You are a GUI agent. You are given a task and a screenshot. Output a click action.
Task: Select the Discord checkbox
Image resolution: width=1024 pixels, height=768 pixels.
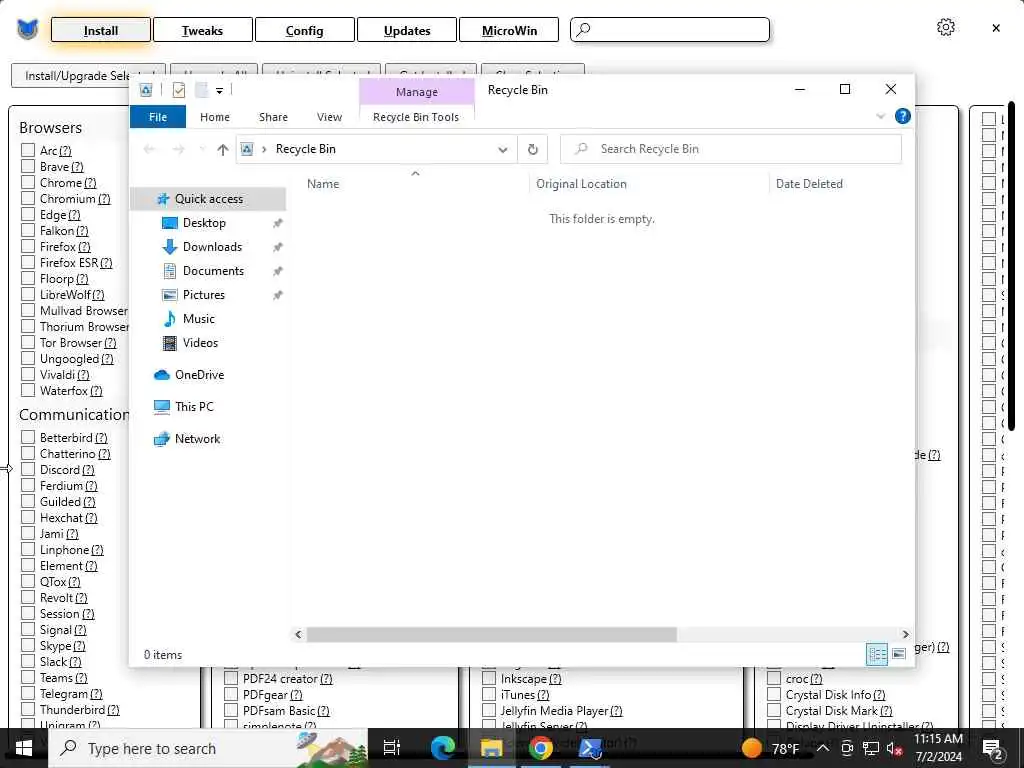[28, 469]
